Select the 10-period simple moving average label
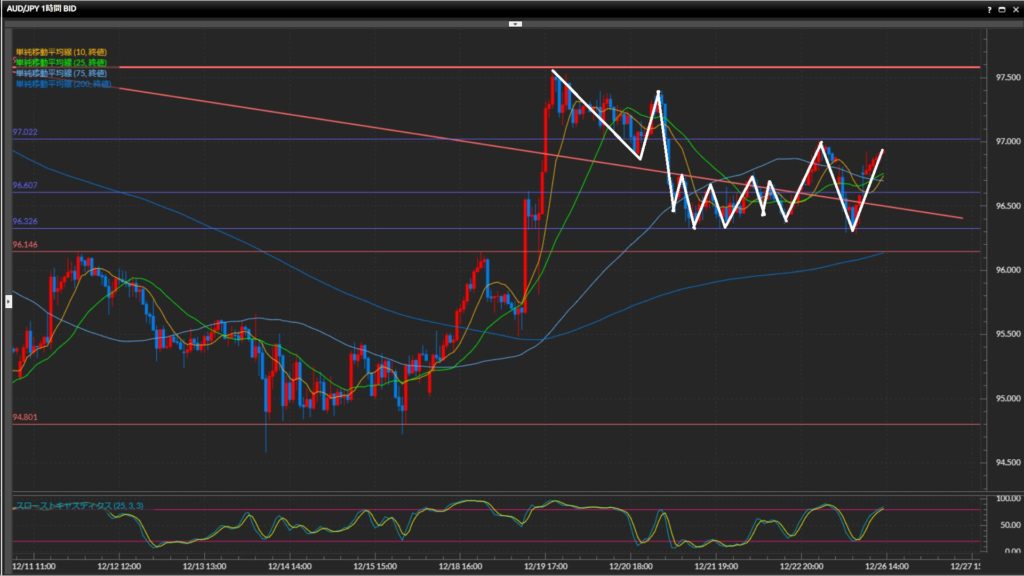 [60, 52]
